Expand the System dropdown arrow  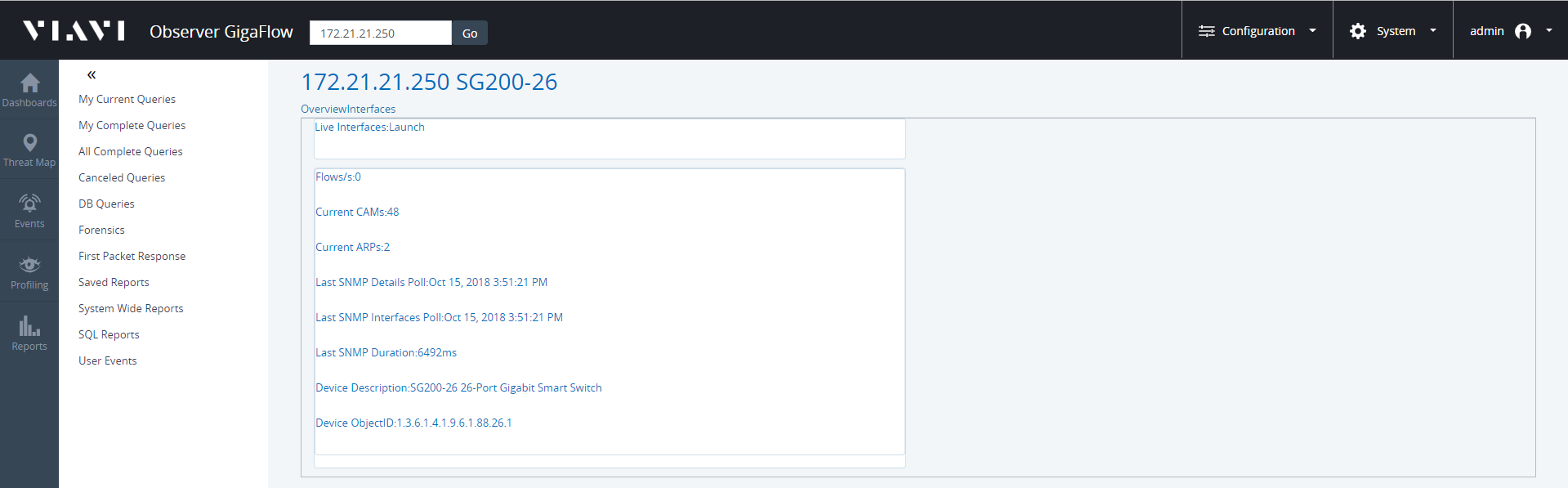pos(1432,31)
